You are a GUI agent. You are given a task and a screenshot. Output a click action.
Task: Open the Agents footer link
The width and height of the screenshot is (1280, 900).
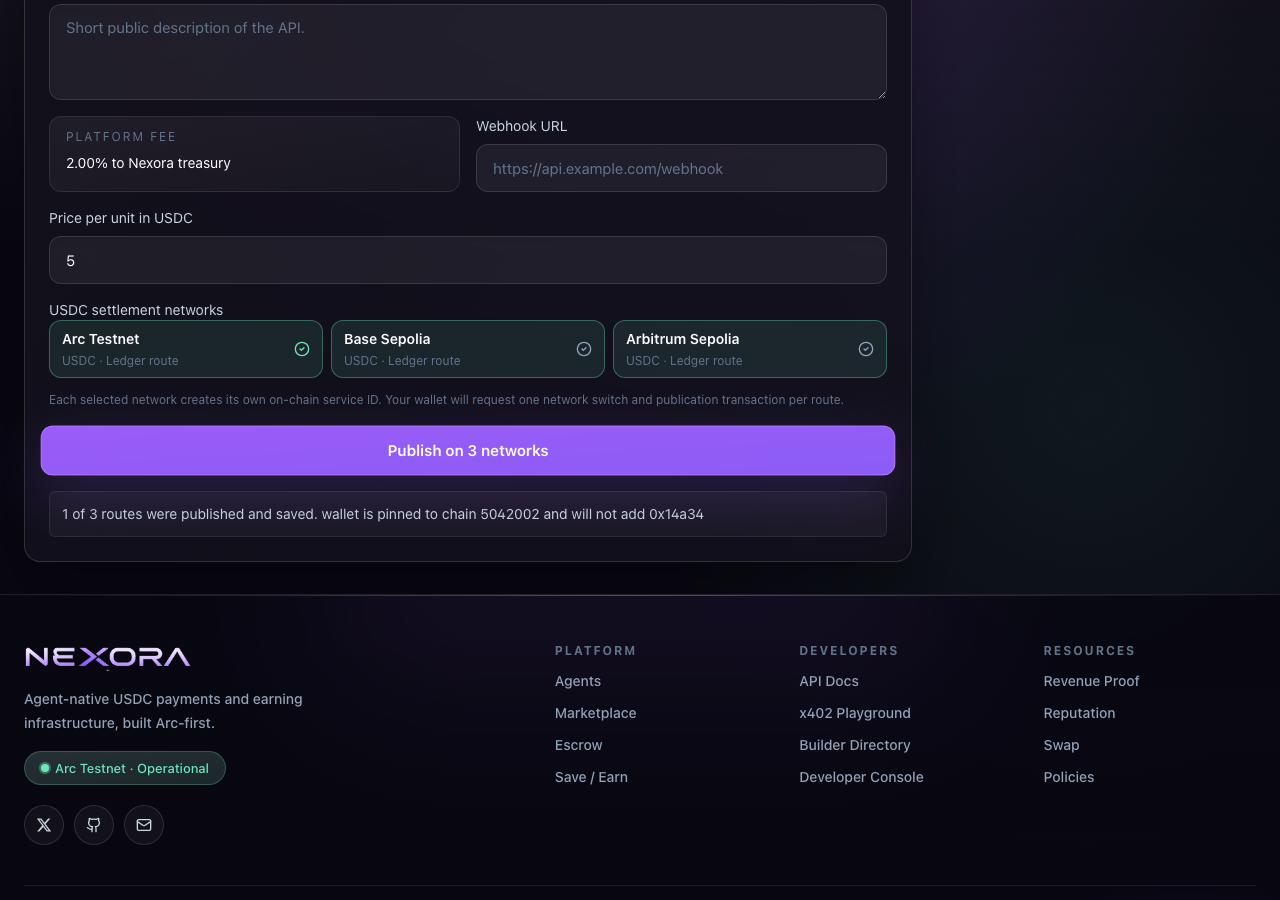tap(578, 681)
